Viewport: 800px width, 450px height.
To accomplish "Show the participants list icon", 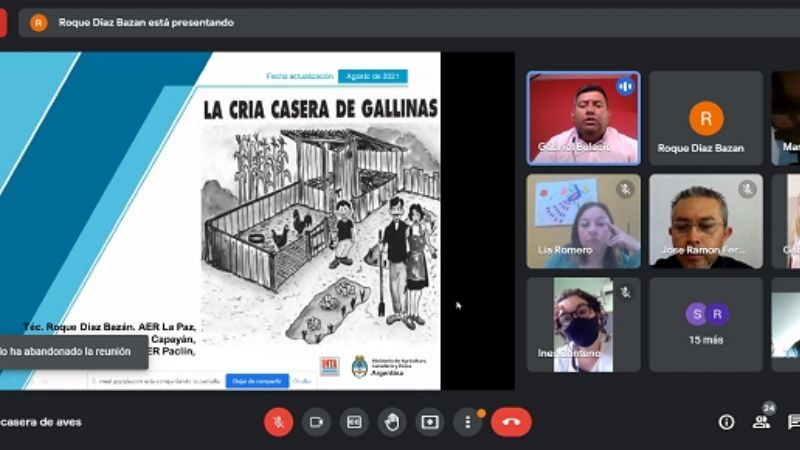I will (761, 422).
